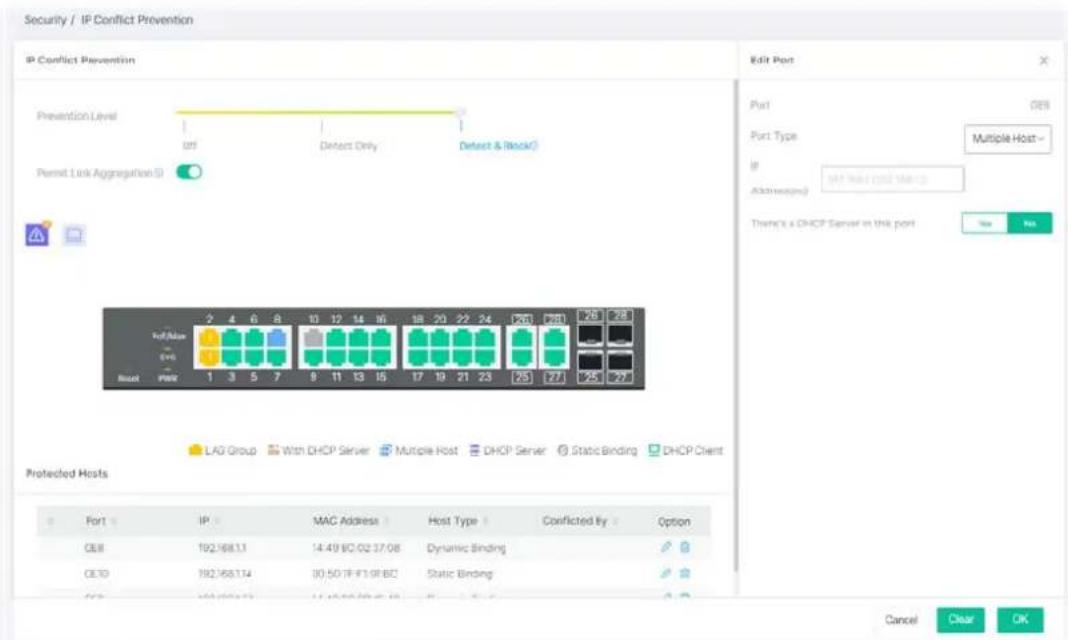Click the warning triangle view icon
Image resolution: width=1068 pixels, height=640 pixels.
coord(37,235)
